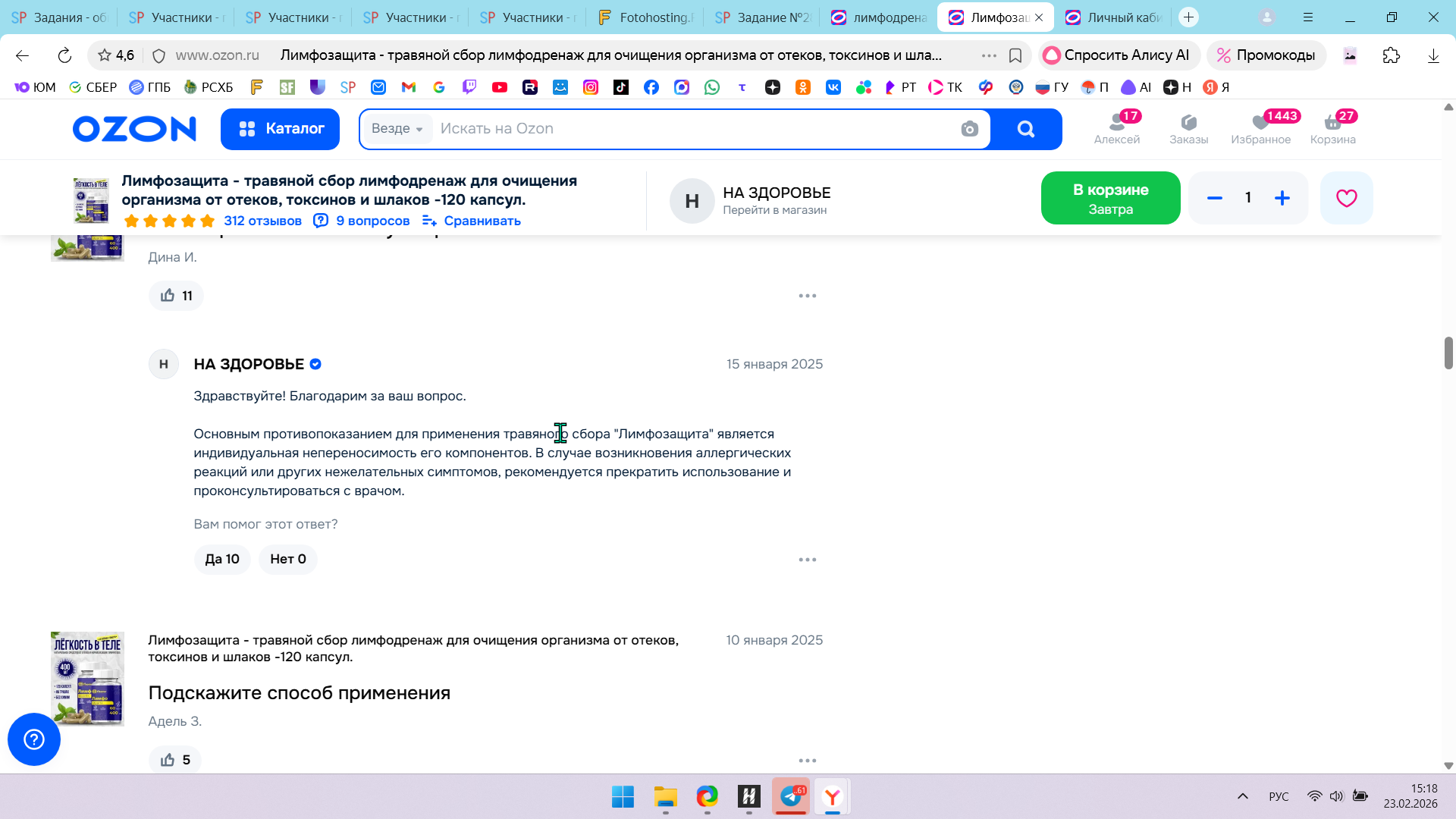The image size is (1456, 819).
Task: Click the page vertical scrollbar thumb
Action: (1448, 353)
